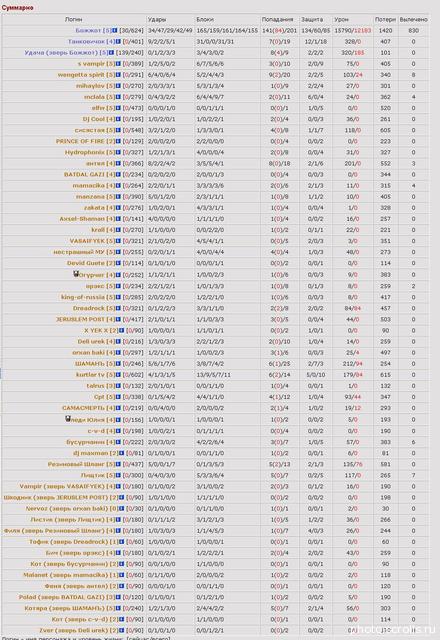Open info icon beside elfir
This screenshot has width=440, height=640.
(x=118, y=108)
